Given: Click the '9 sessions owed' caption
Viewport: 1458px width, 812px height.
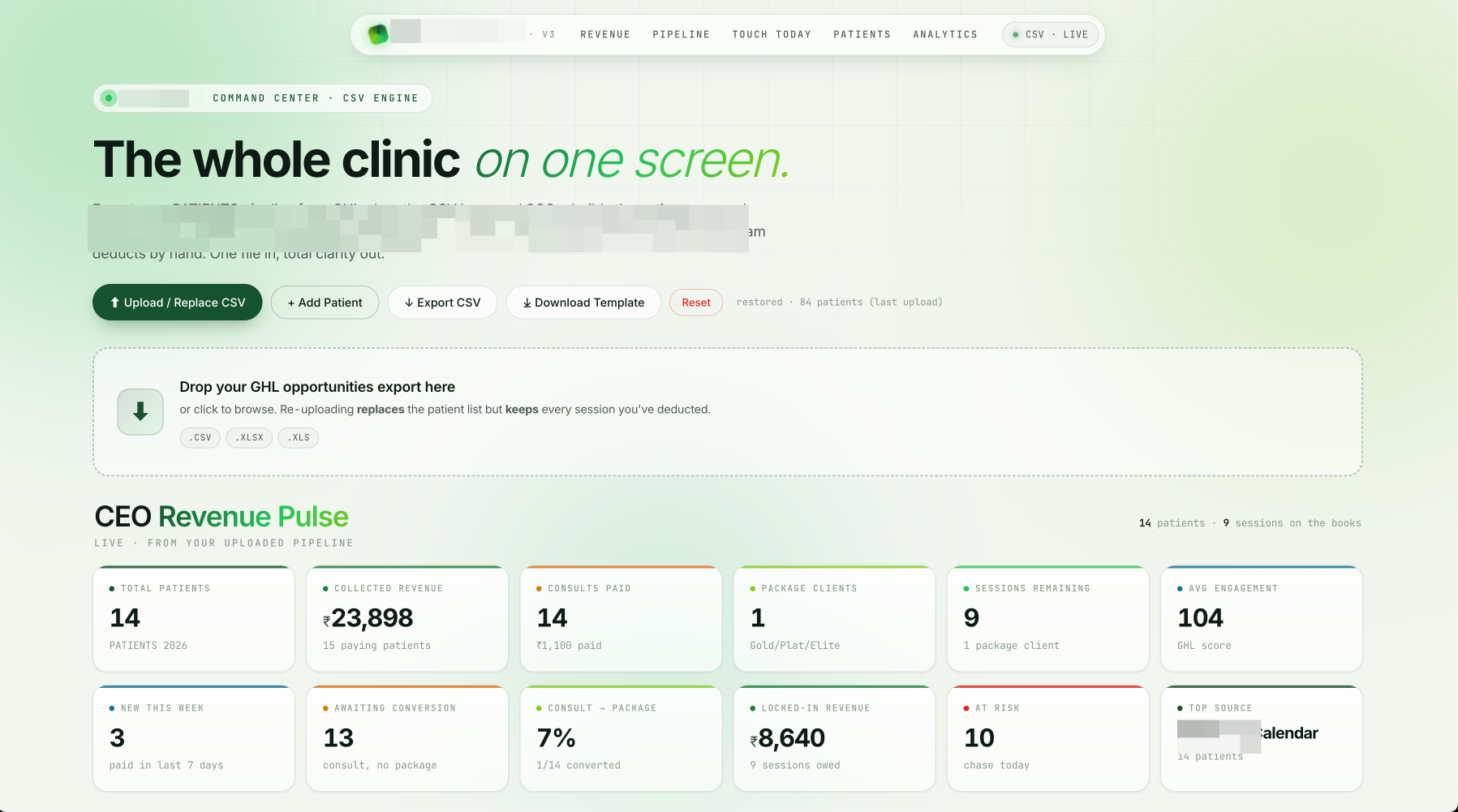Looking at the screenshot, I should pyautogui.click(x=795, y=766).
